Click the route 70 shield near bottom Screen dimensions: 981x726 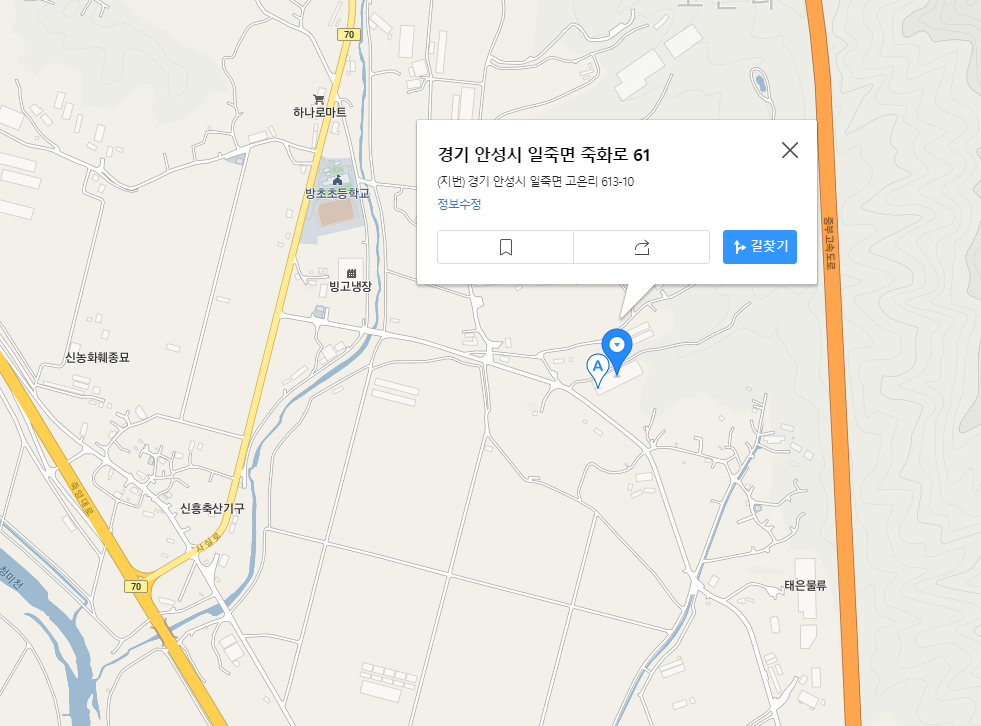tap(136, 586)
